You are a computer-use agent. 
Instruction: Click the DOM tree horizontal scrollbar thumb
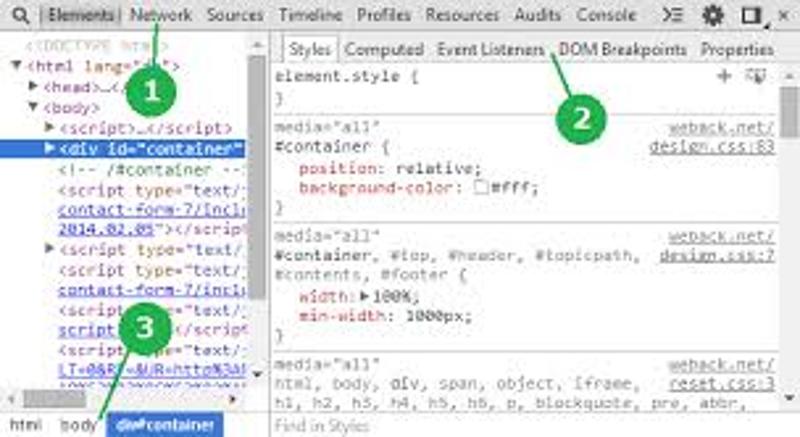55,398
